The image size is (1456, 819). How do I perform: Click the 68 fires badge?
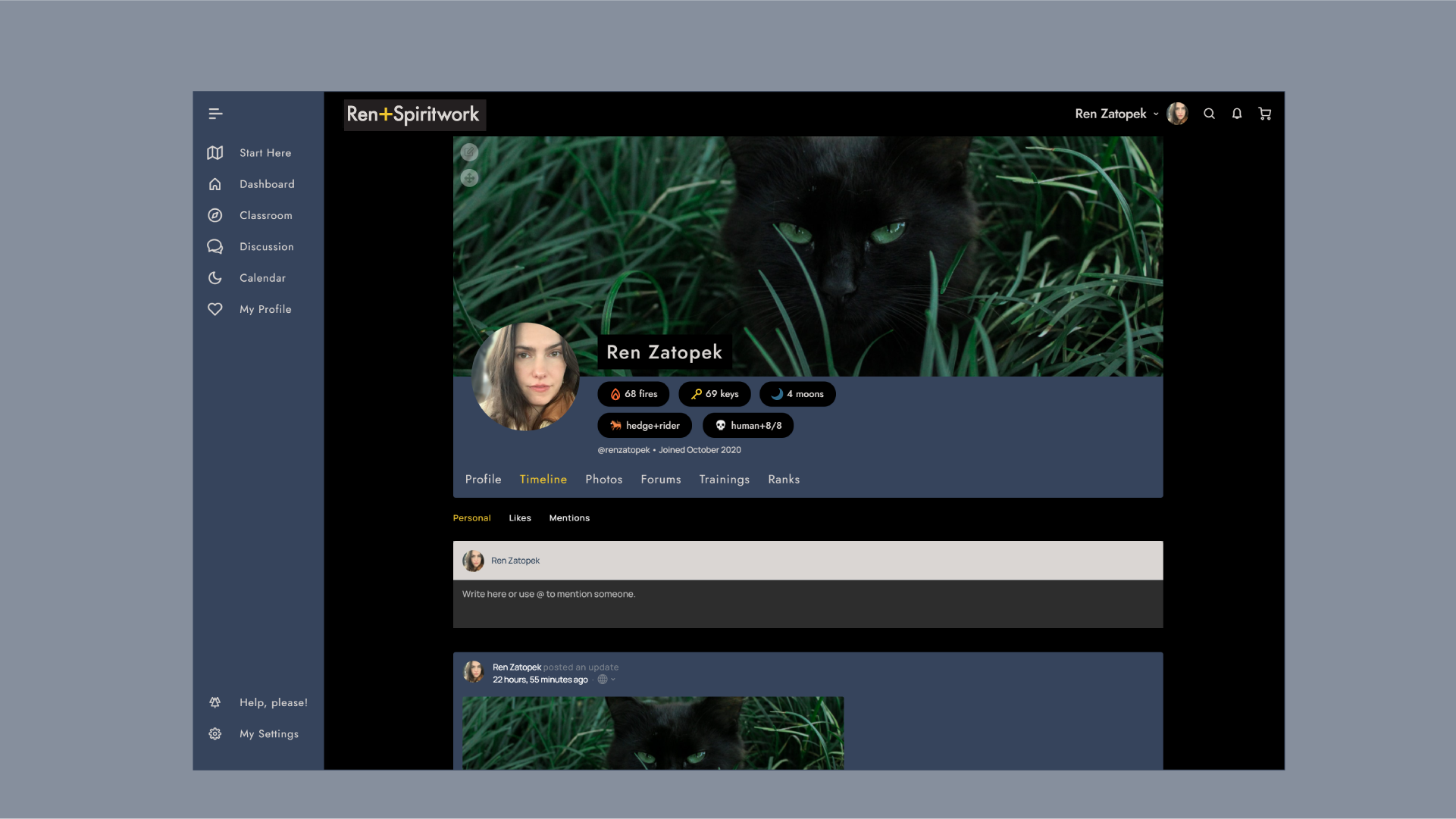[634, 394]
